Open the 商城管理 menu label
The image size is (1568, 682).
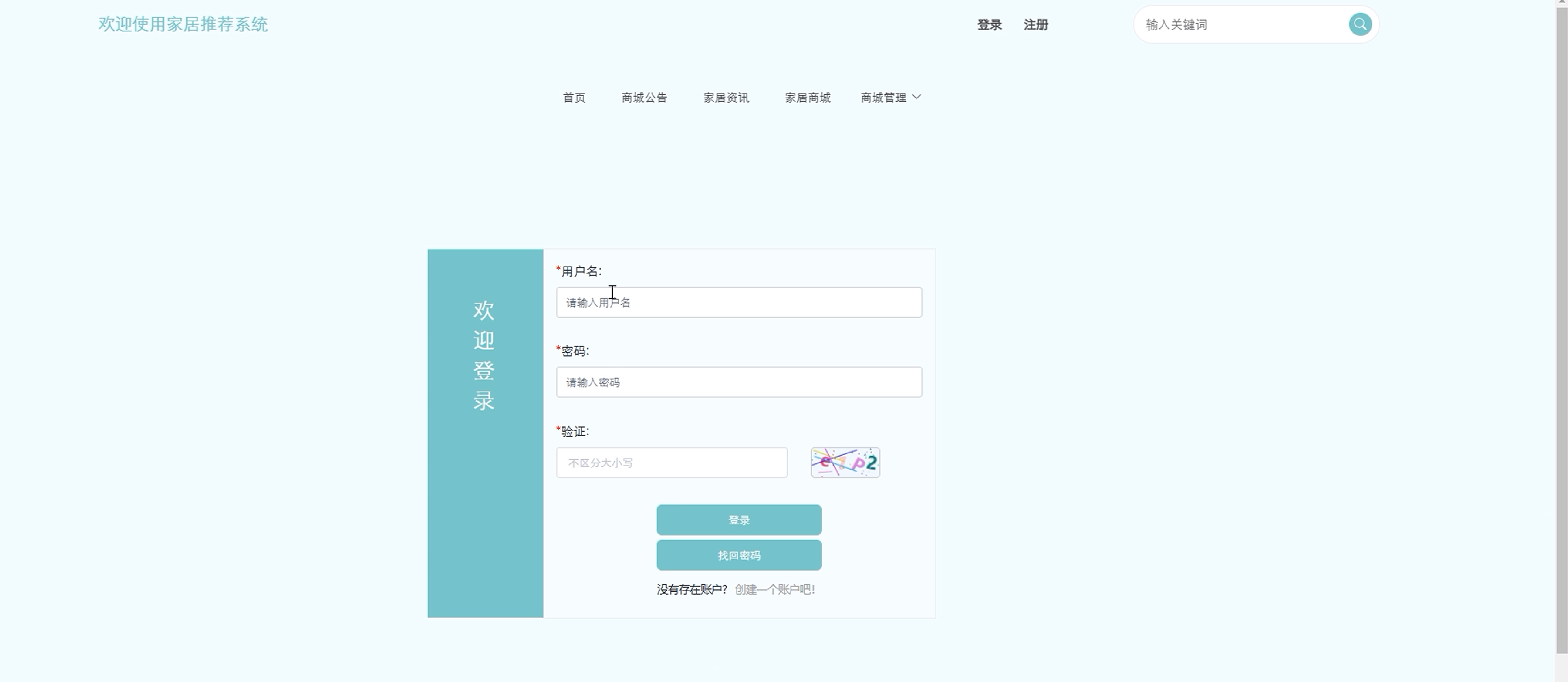(883, 97)
